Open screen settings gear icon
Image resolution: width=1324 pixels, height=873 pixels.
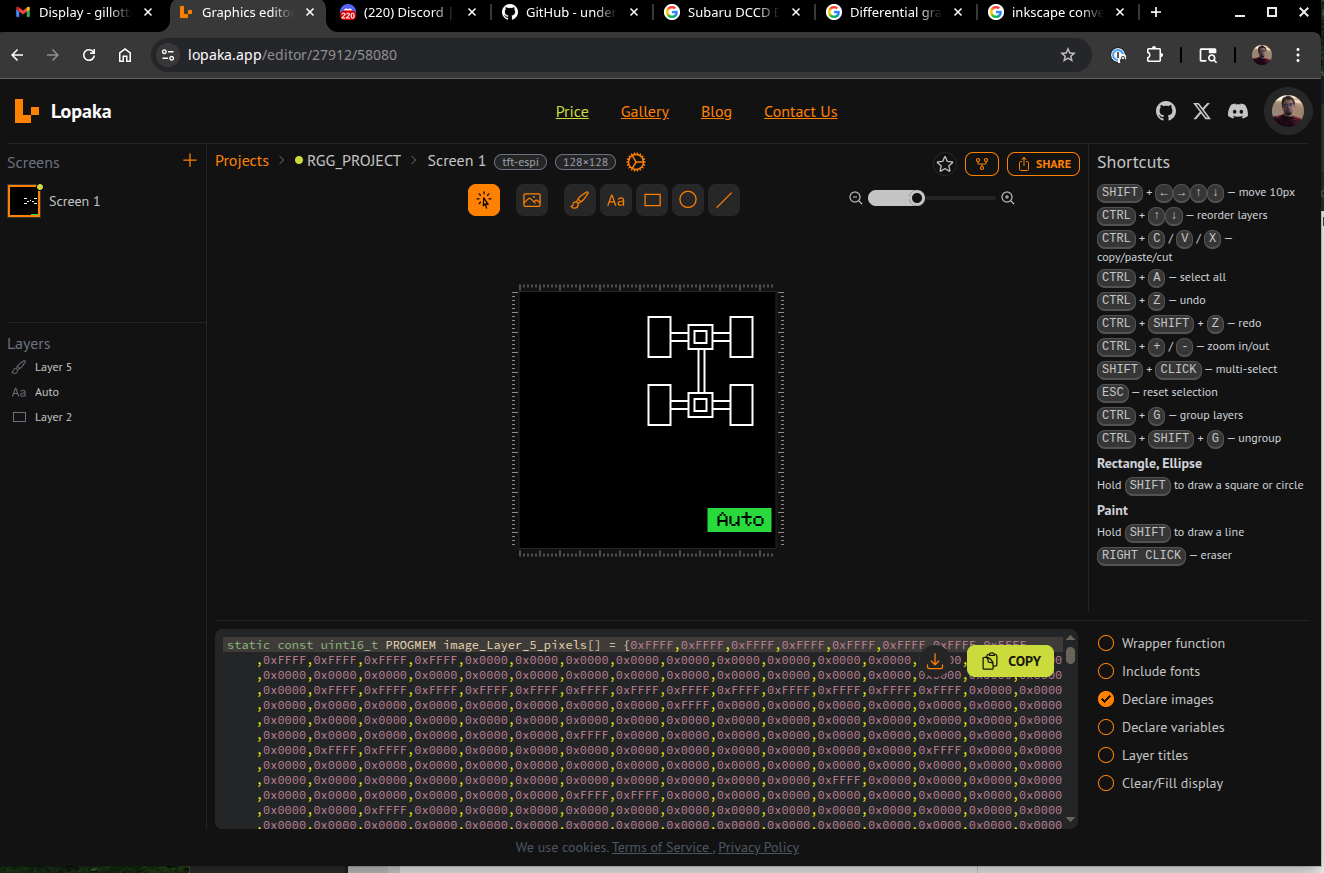(x=636, y=162)
